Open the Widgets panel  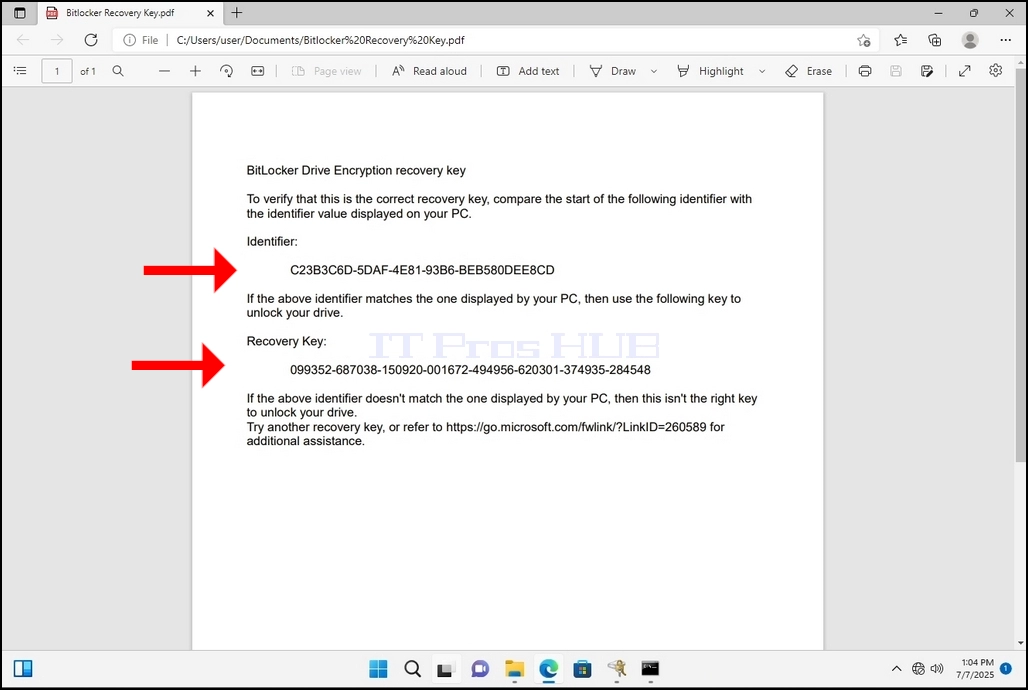pyautogui.click(x=23, y=668)
